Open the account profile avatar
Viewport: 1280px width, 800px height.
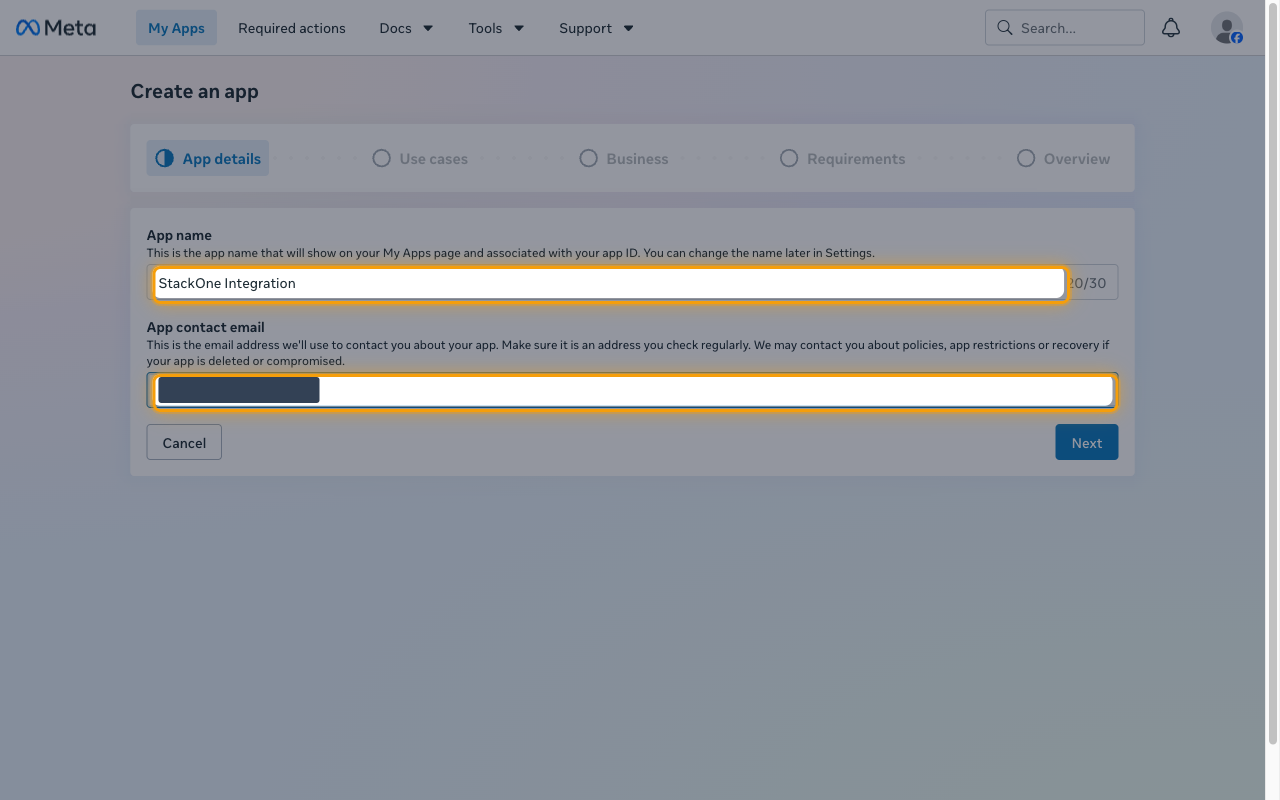1227,28
